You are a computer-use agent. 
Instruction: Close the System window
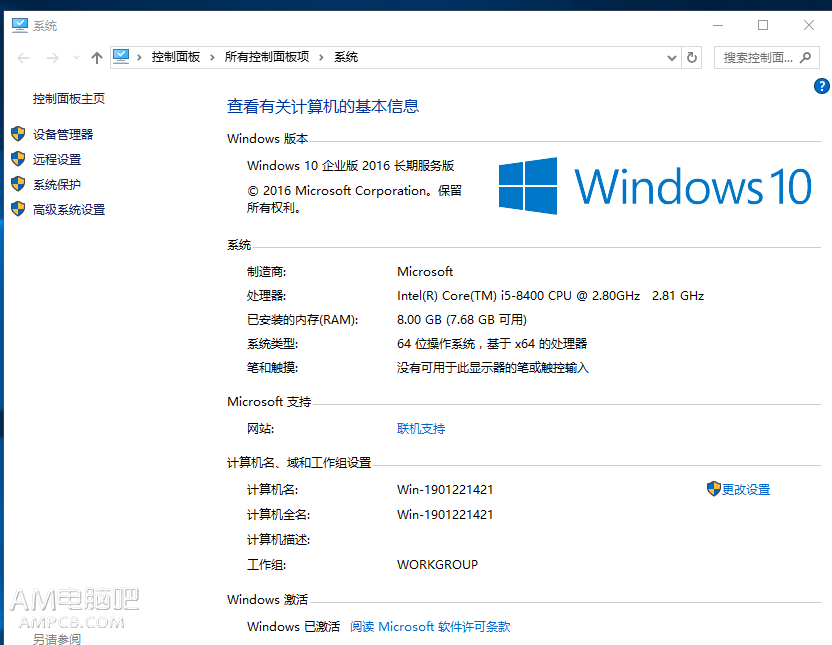point(809,25)
